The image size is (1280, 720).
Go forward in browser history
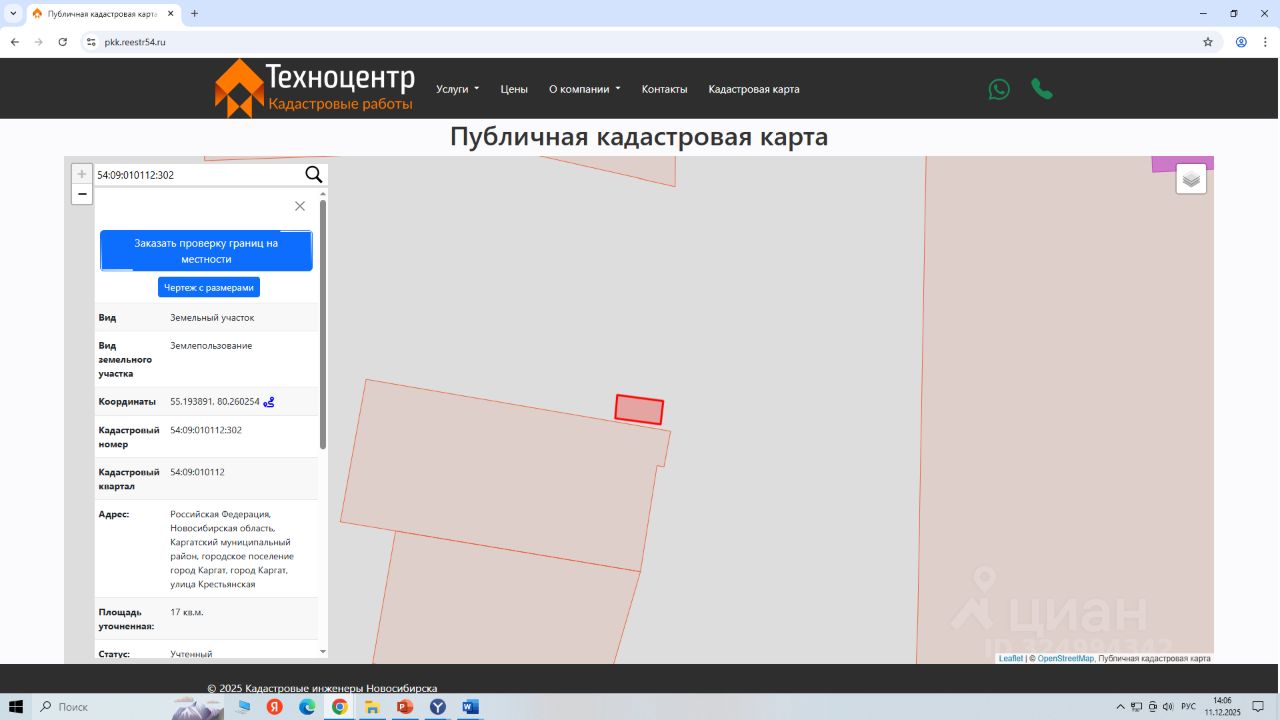[39, 42]
